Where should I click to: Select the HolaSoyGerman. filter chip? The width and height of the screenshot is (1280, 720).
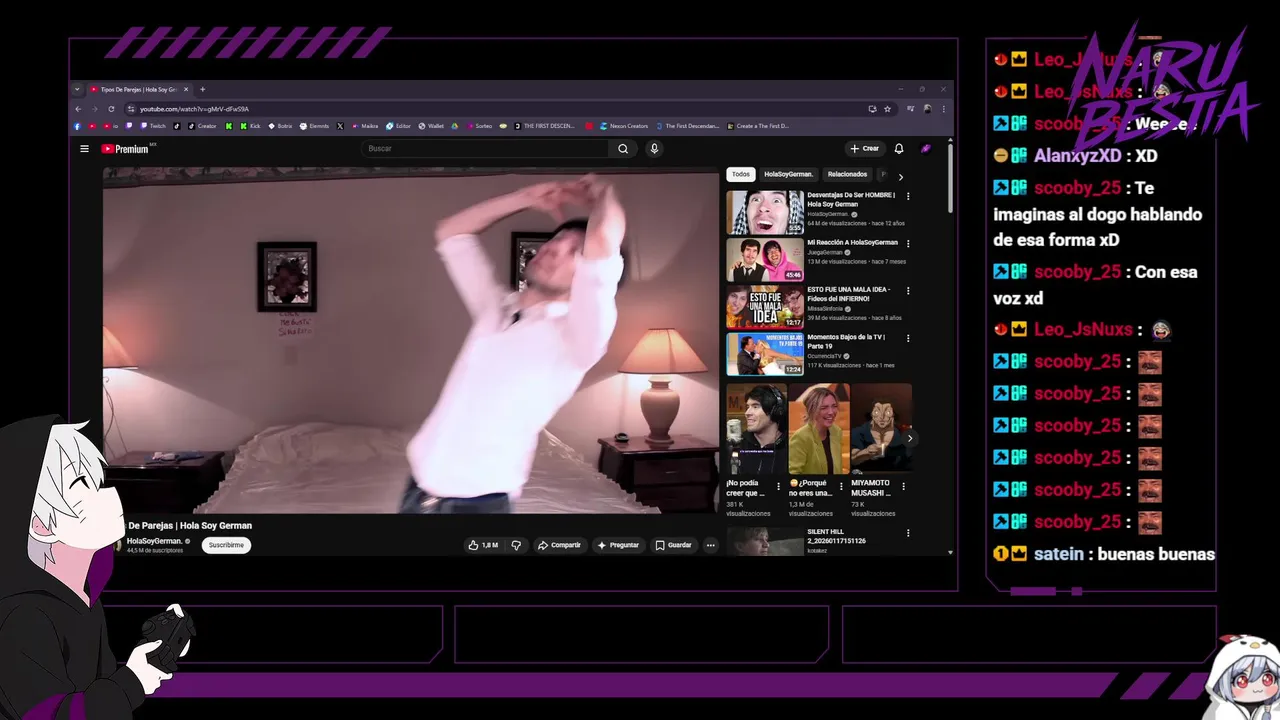(788, 174)
